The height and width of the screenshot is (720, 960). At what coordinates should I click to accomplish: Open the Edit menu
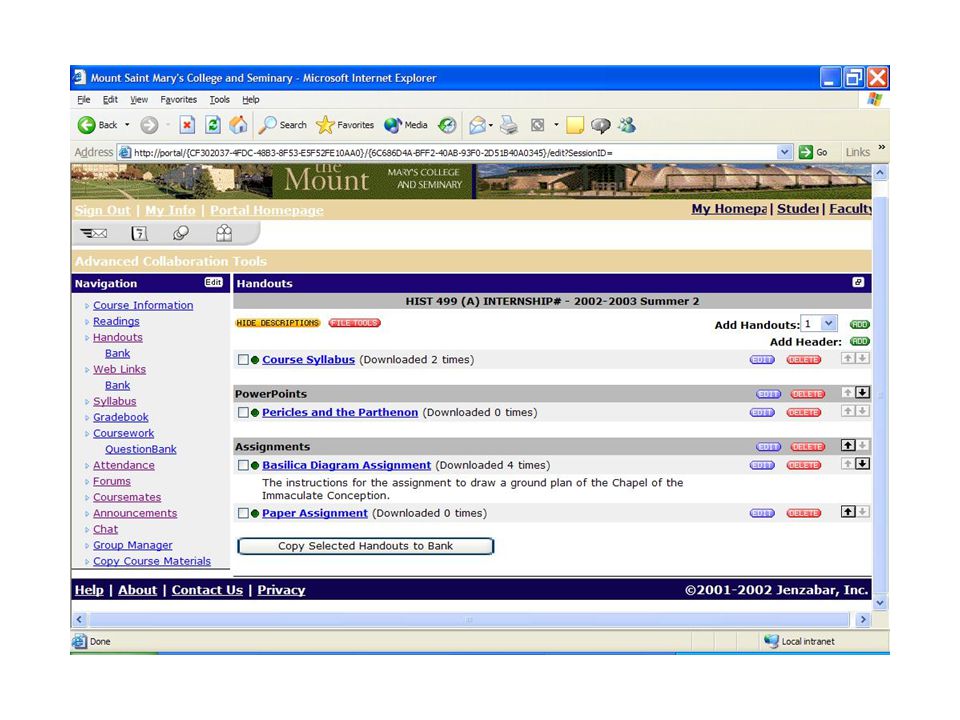[x=110, y=99]
